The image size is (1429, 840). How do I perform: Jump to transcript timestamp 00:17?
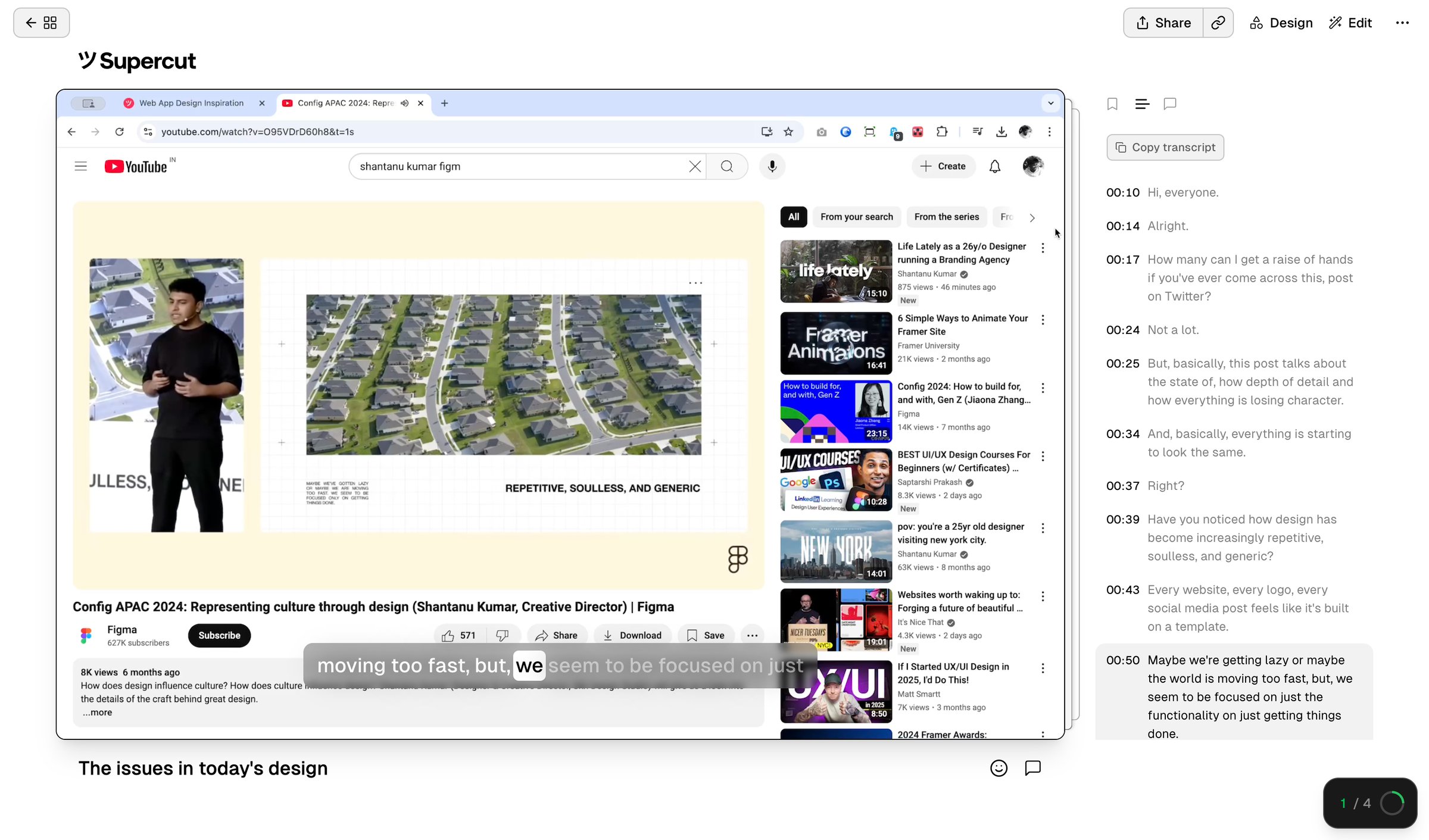(x=1122, y=260)
